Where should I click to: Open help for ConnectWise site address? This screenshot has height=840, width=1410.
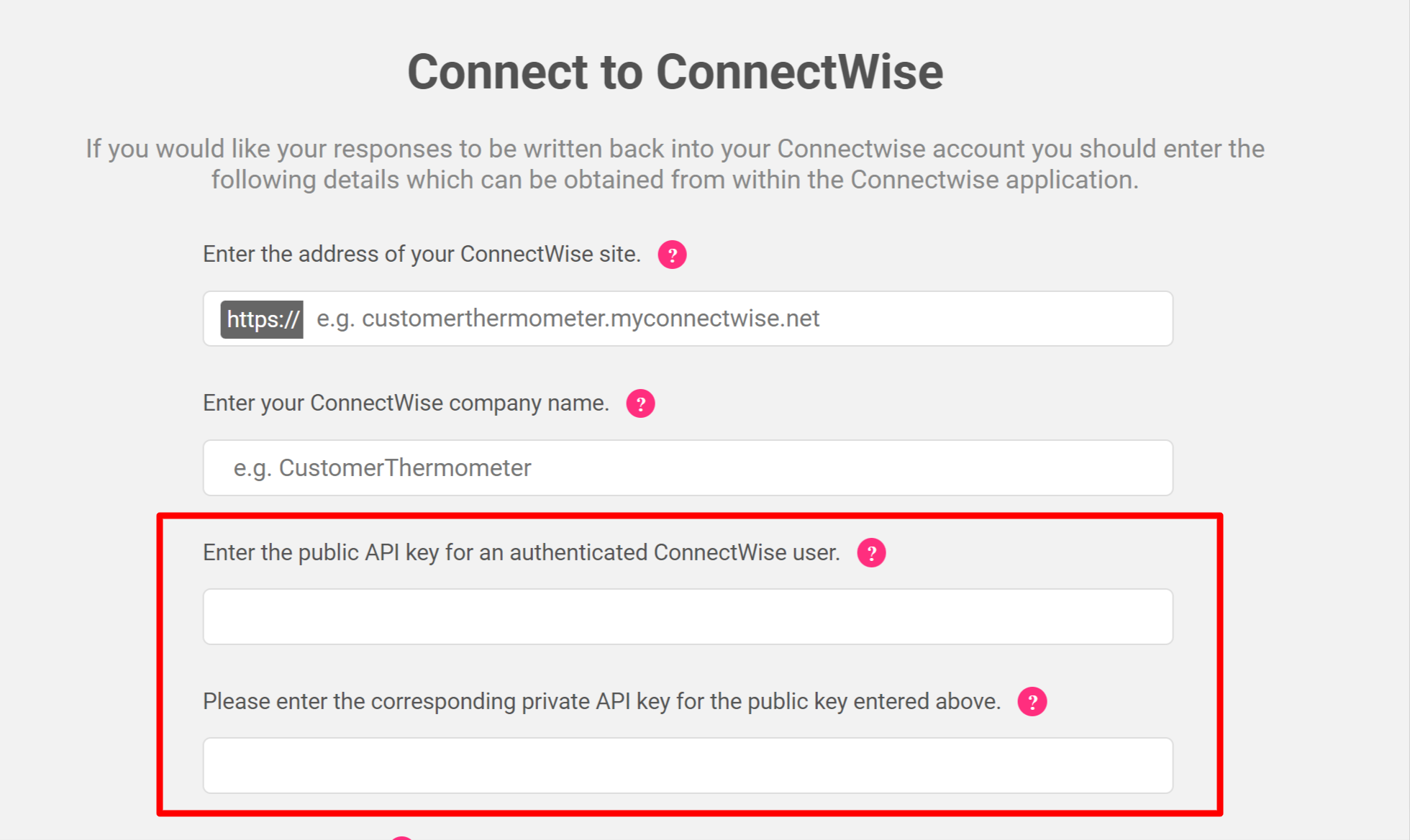coord(672,255)
